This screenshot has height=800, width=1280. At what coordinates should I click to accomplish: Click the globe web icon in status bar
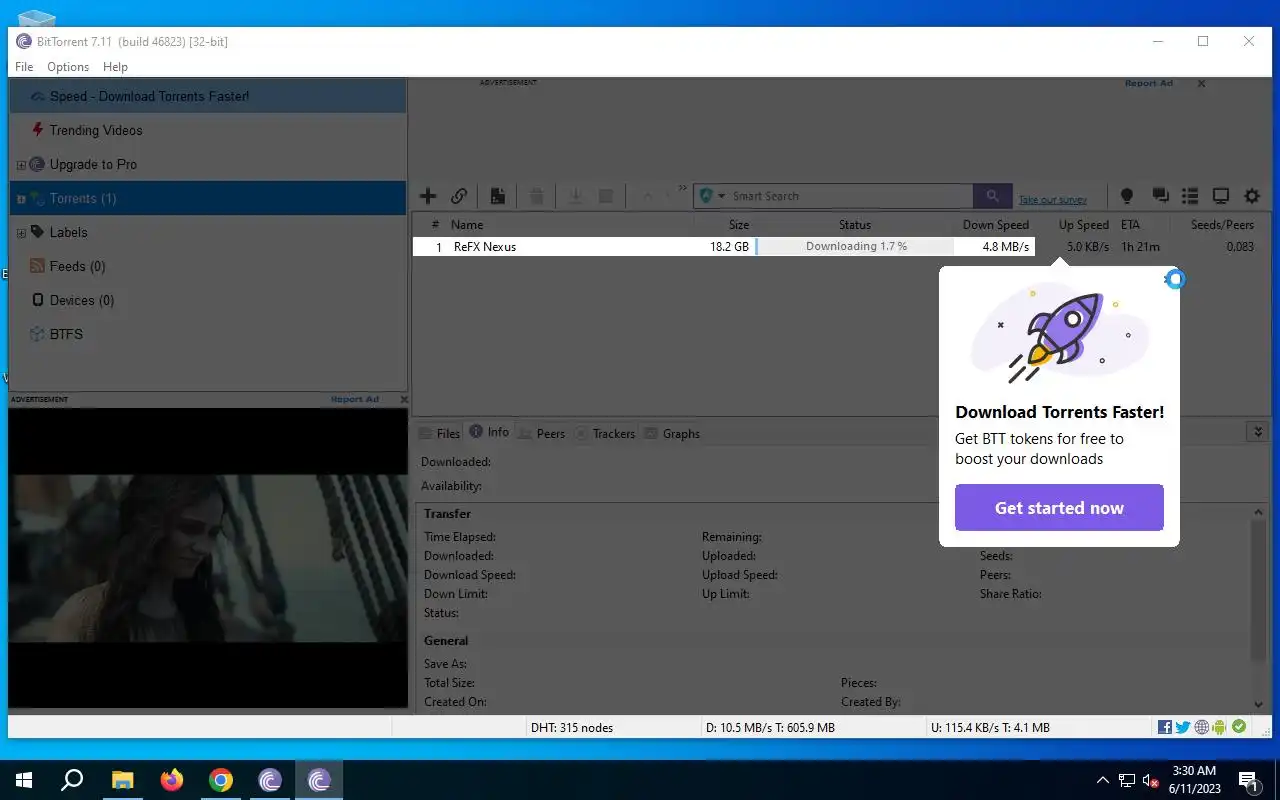point(1202,727)
